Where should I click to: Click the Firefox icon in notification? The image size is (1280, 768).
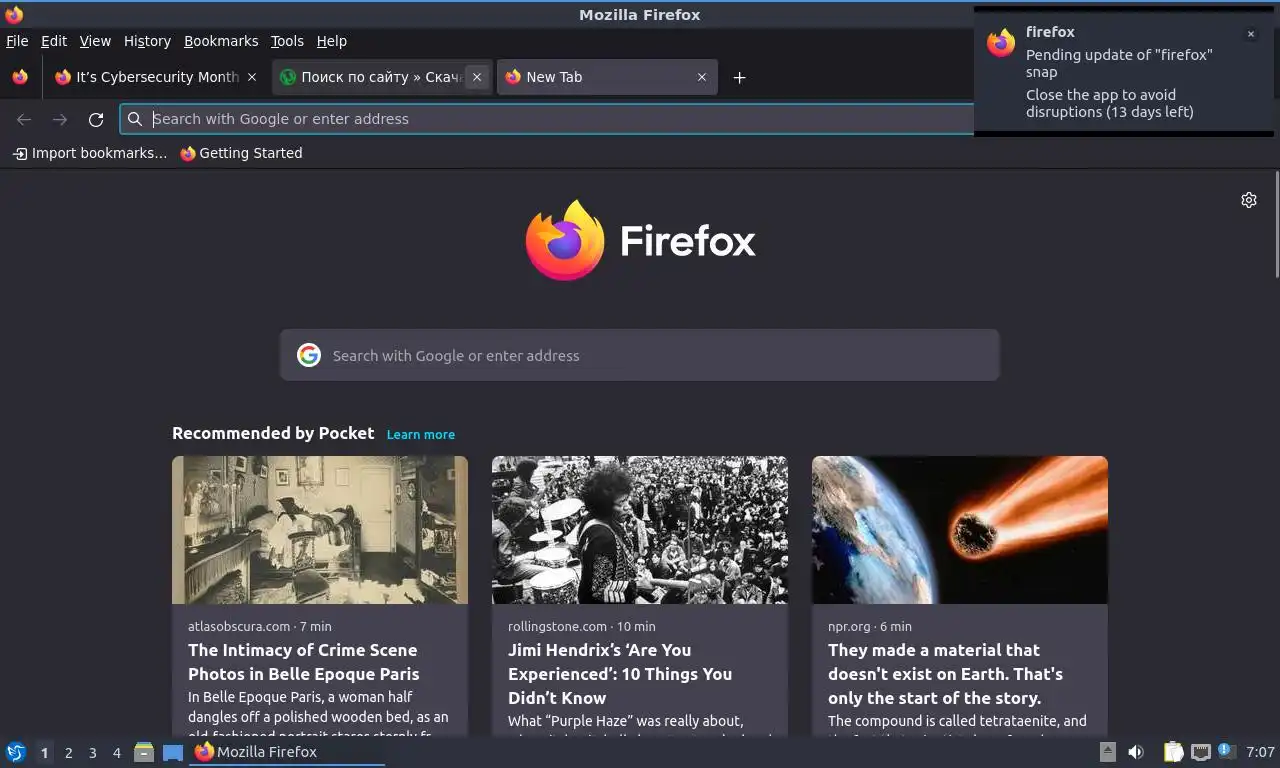pyautogui.click(x=1001, y=42)
